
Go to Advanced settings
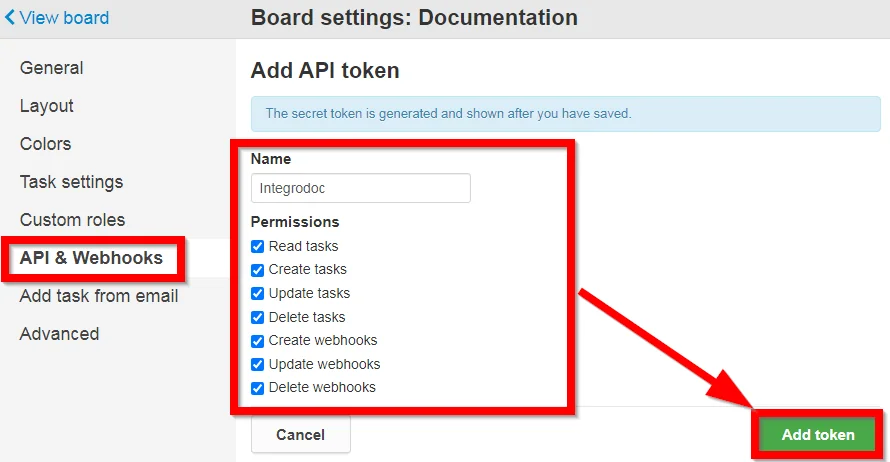click(59, 334)
